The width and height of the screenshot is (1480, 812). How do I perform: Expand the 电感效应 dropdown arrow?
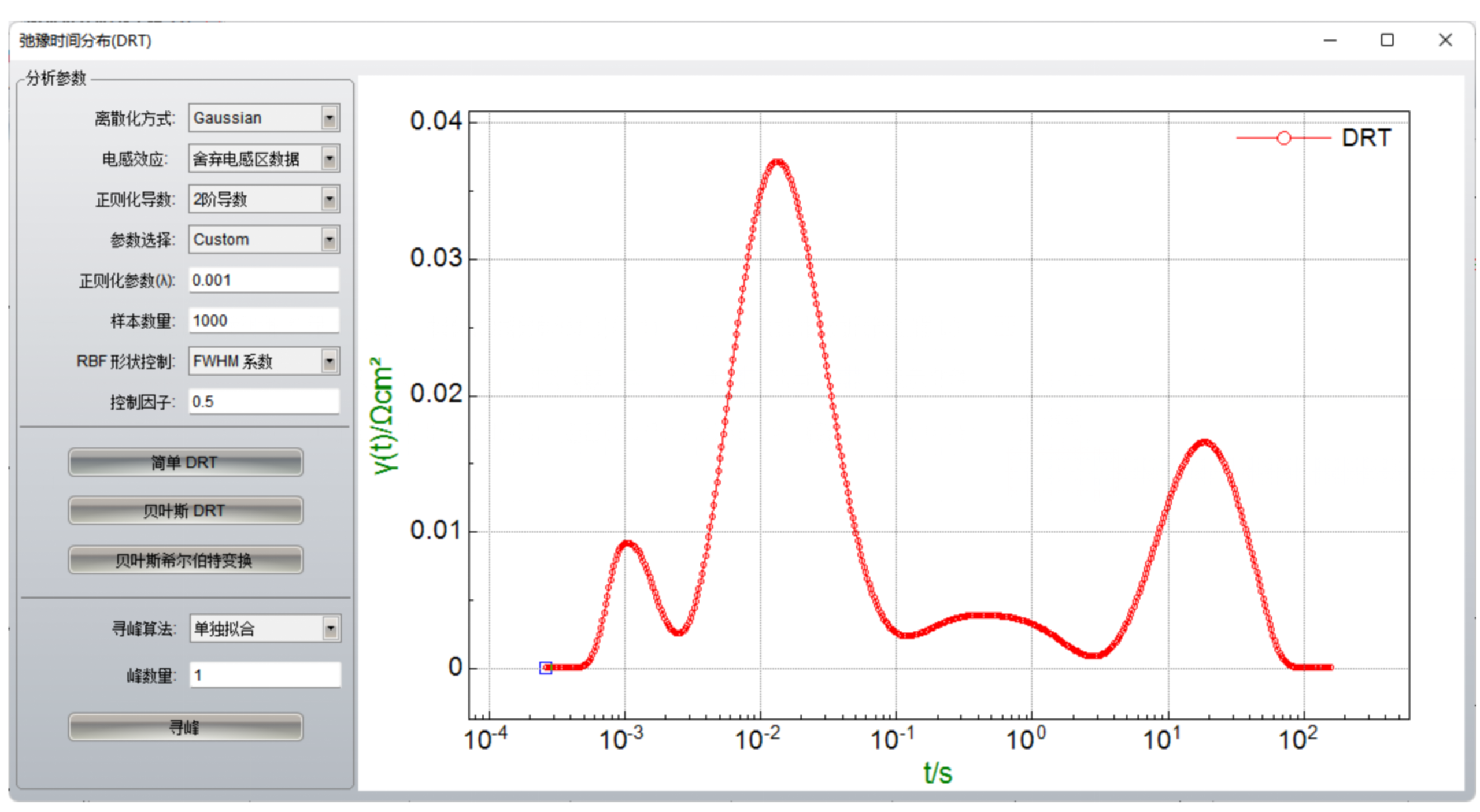[x=329, y=159]
